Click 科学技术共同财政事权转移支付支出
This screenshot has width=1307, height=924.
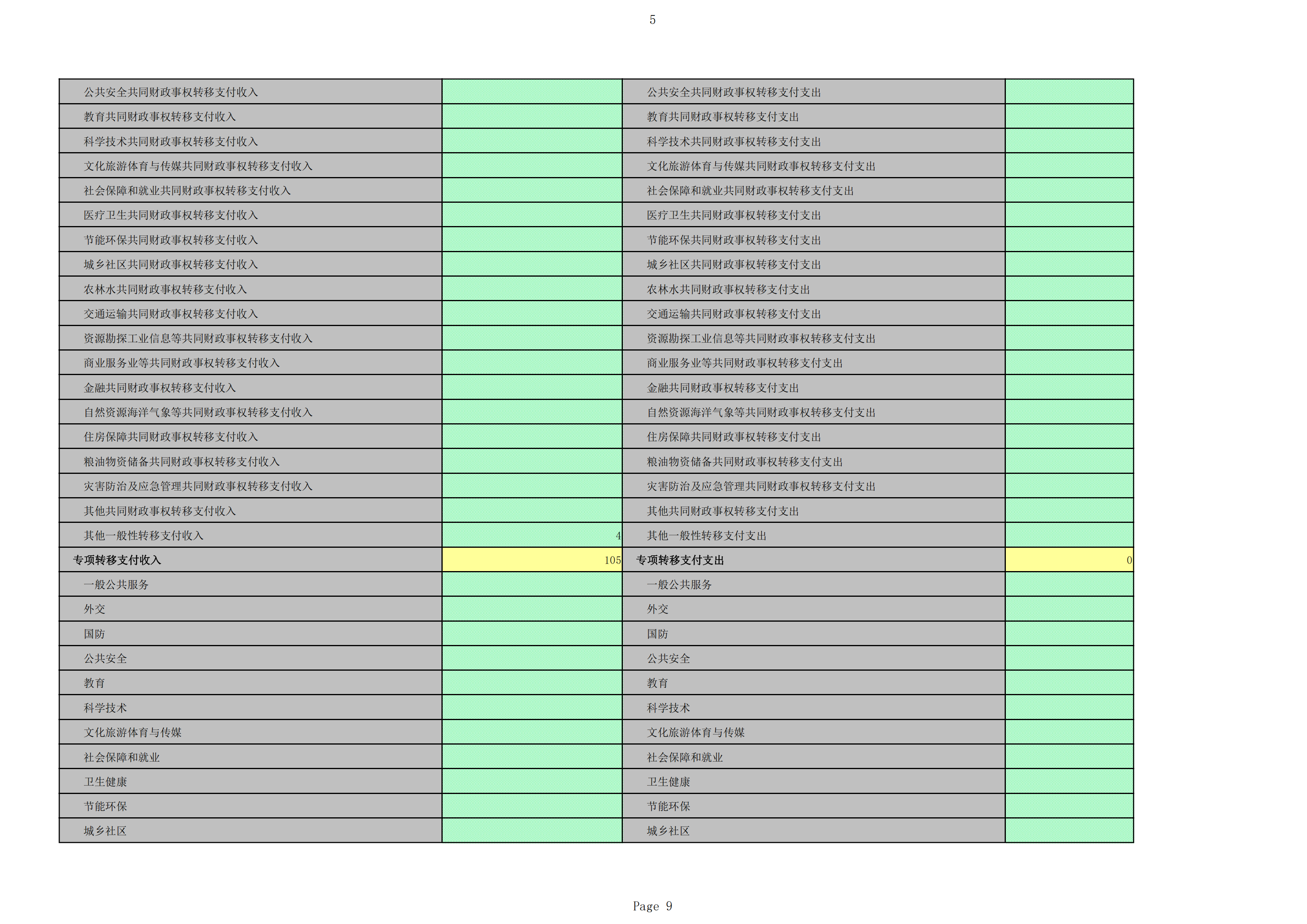point(734,142)
